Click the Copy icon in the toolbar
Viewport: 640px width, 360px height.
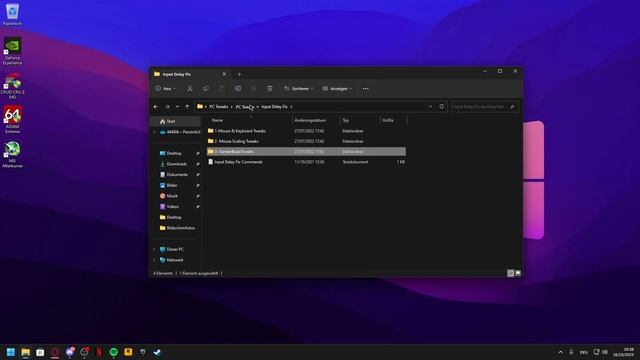pyautogui.click(x=206, y=89)
